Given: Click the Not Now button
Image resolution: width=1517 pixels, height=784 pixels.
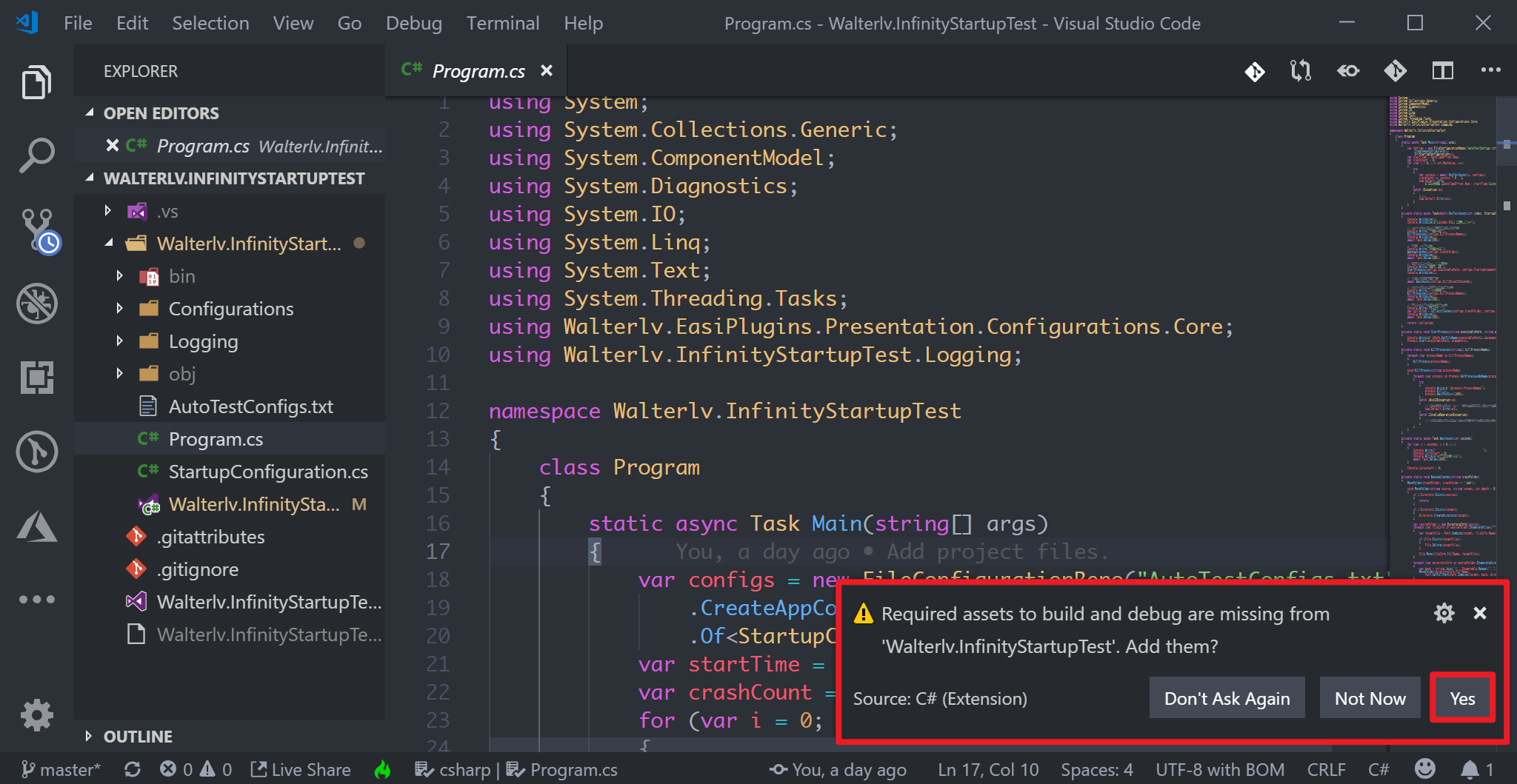Looking at the screenshot, I should [1370, 698].
